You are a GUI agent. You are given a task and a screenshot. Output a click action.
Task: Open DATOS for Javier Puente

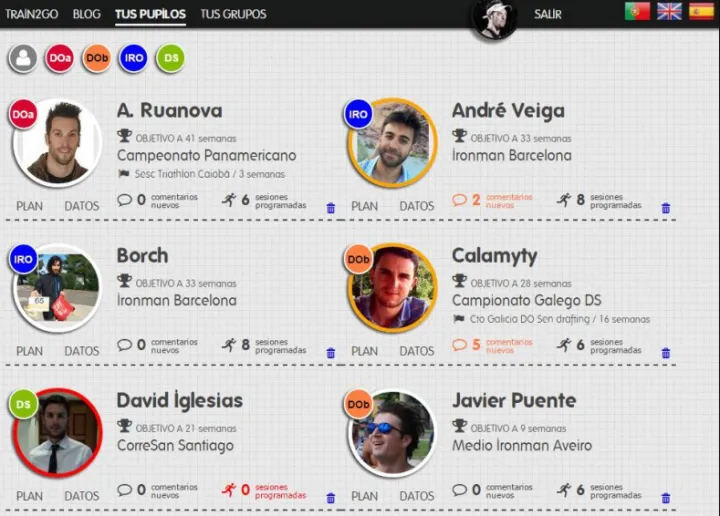[x=416, y=496]
